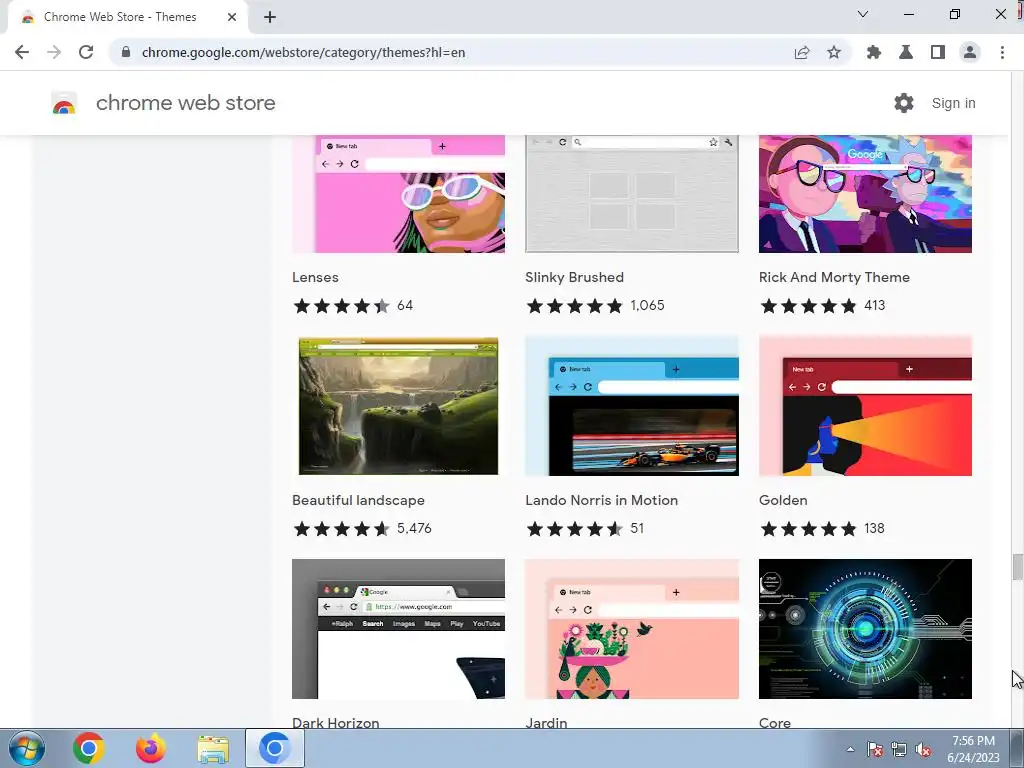Viewport: 1024px width, 768px height.
Task: Open the Golden theme thumbnail
Action: pyautogui.click(x=865, y=406)
